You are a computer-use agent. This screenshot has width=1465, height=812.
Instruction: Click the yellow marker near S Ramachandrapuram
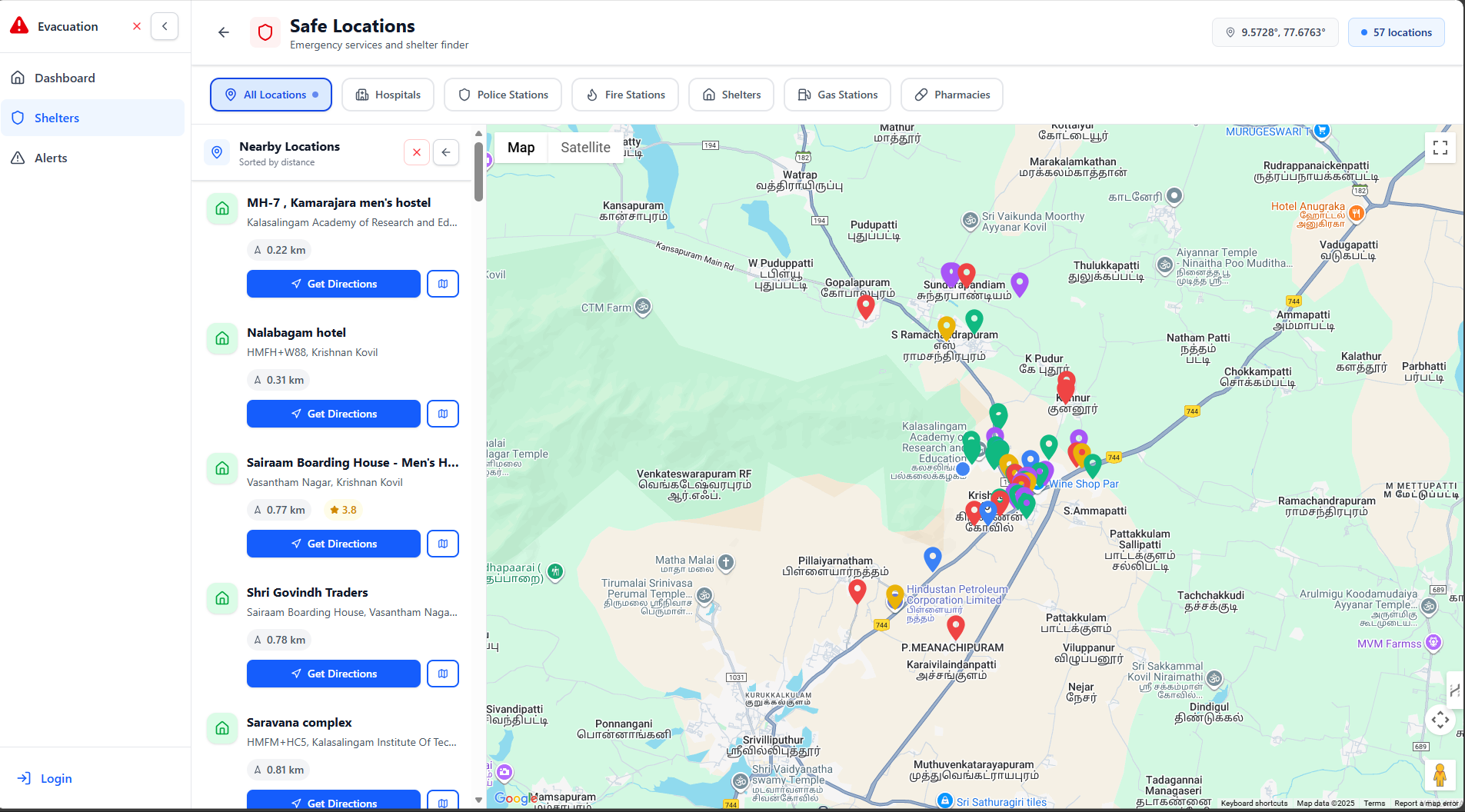tap(947, 328)
